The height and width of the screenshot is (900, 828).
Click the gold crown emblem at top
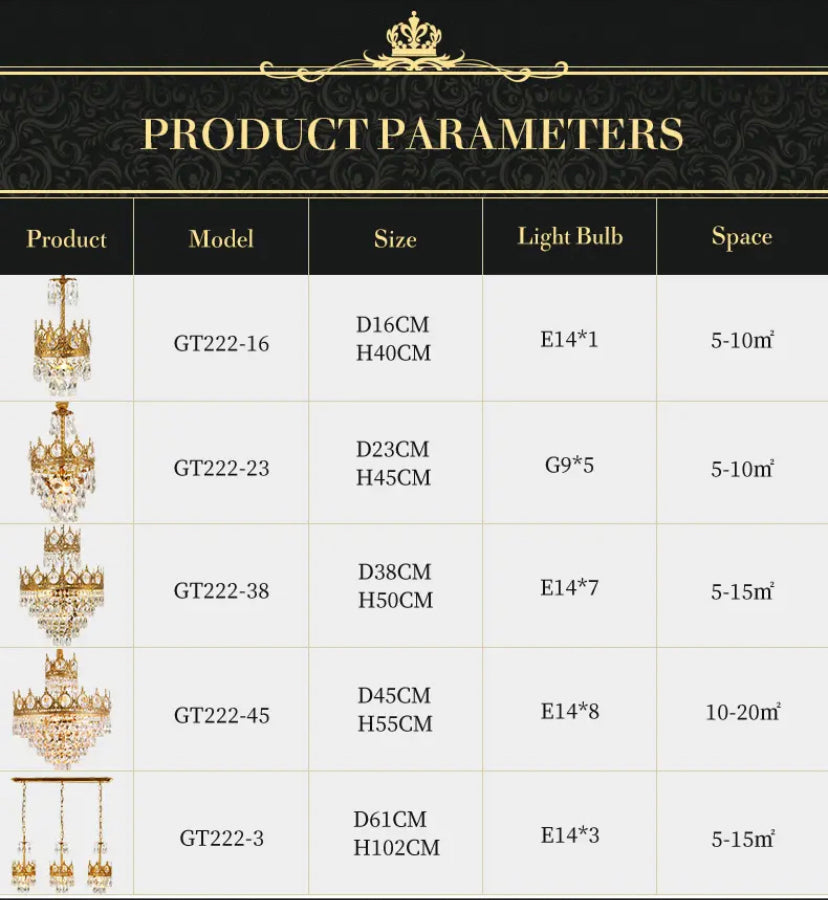414,40
